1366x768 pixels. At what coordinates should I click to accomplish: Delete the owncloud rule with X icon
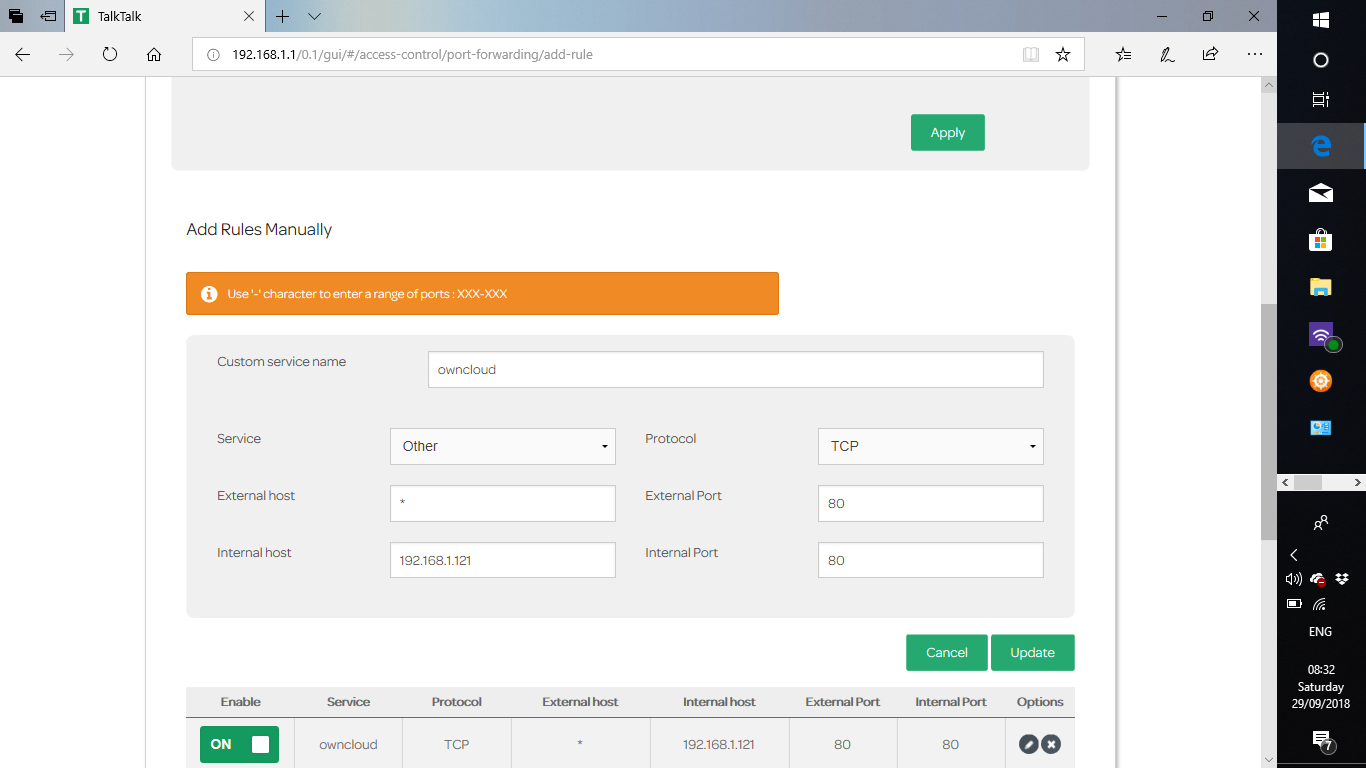point(1051,744)
